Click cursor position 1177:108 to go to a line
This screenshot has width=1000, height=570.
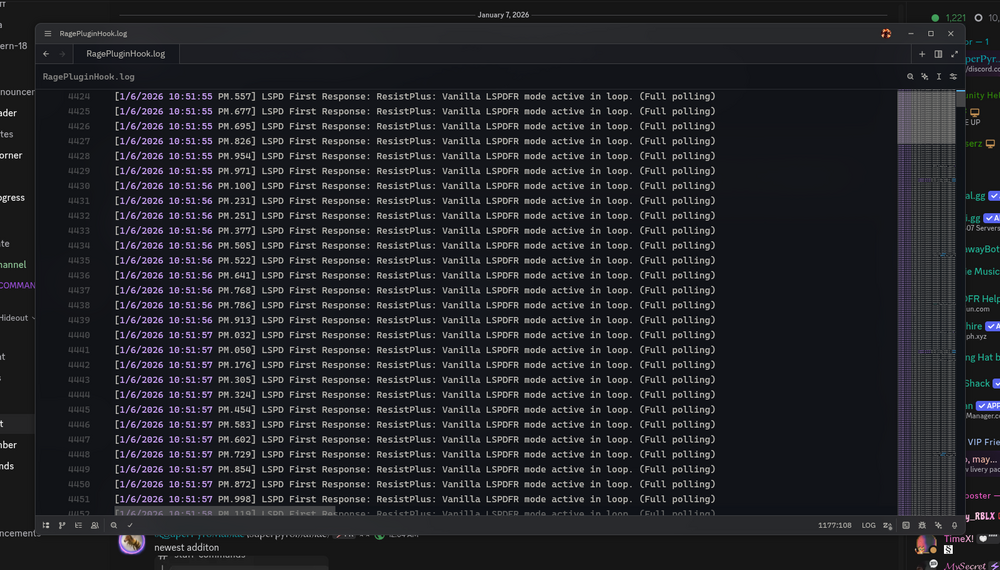coord(835,525)
